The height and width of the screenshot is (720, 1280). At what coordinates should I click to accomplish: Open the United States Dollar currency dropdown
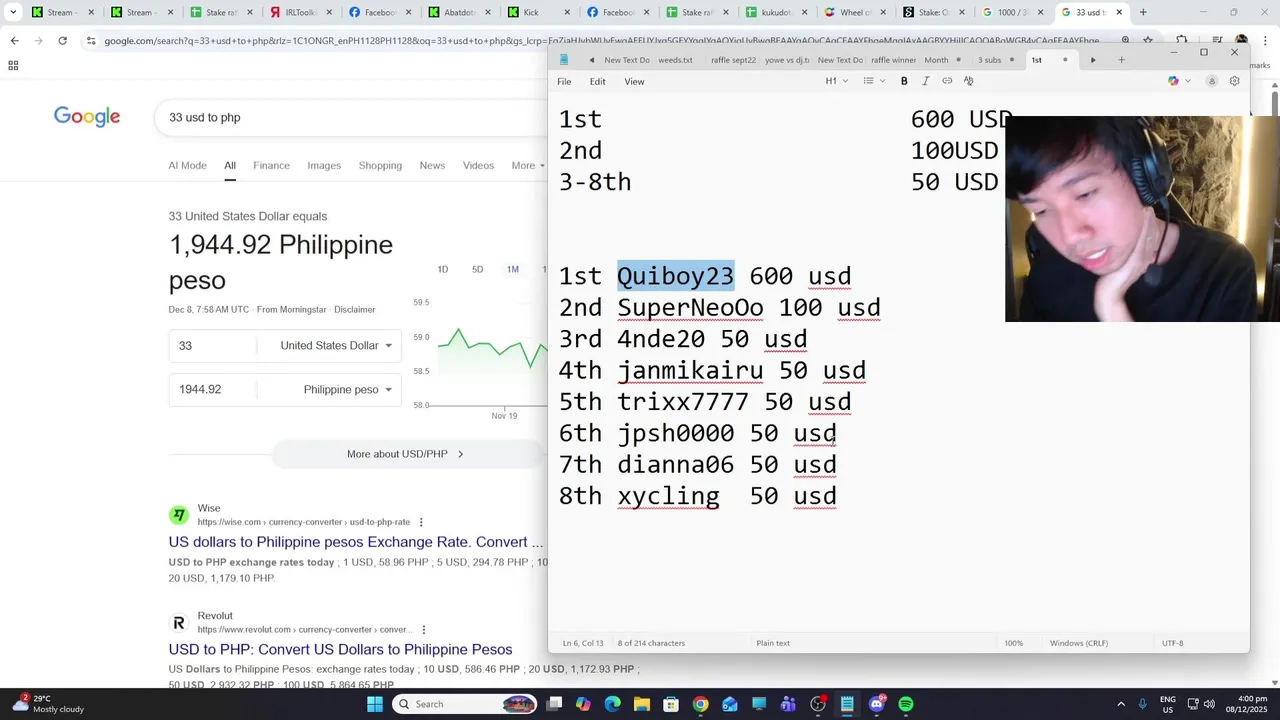pos(334,346)
